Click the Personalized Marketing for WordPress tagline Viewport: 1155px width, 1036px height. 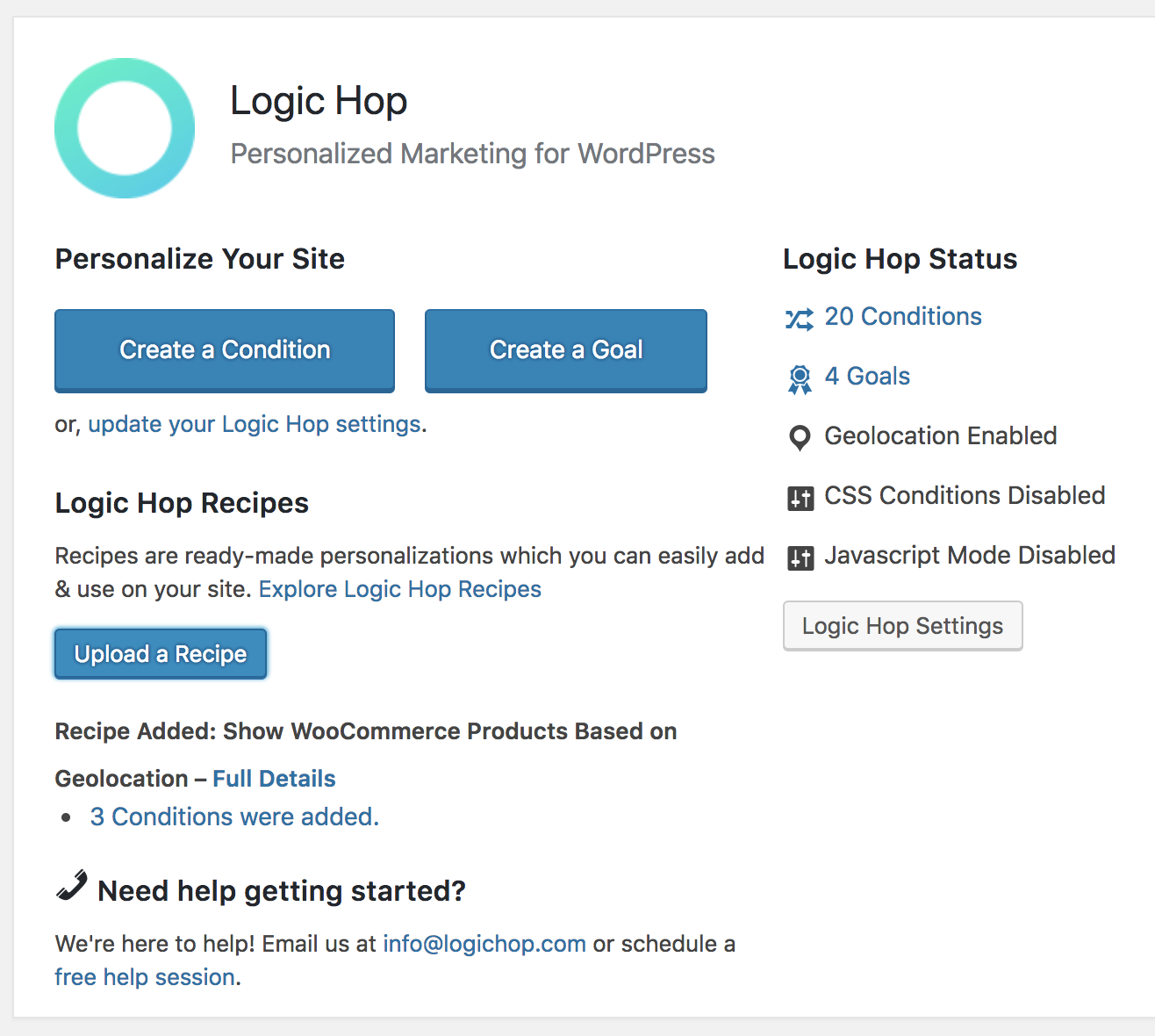(x=473, y=154)
